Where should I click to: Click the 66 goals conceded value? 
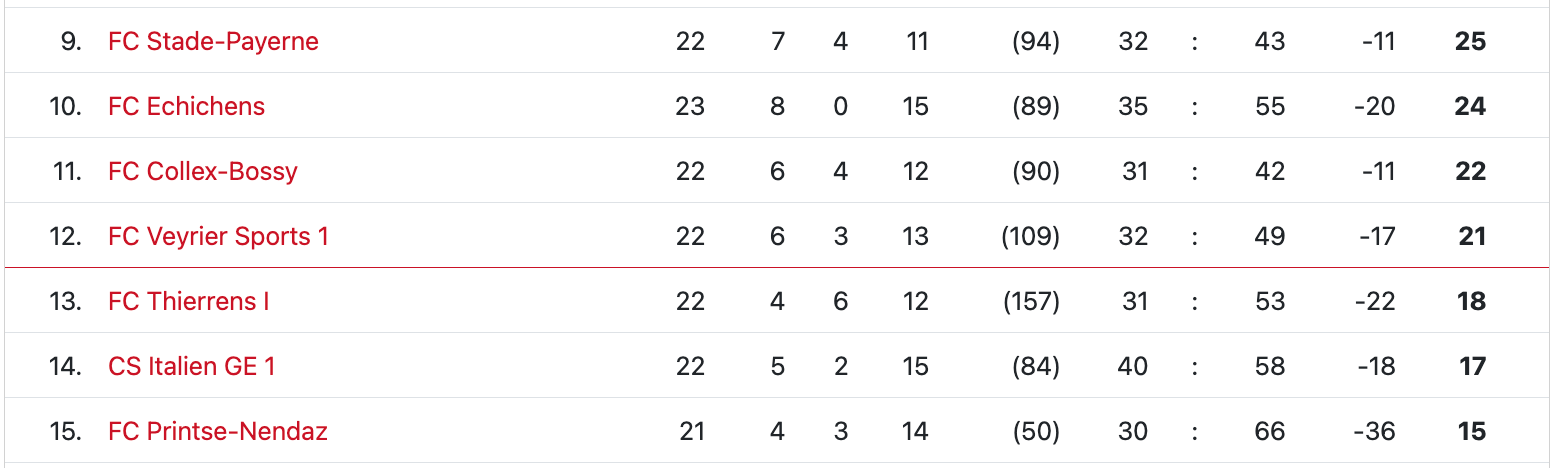click(x=1270, y=432)
